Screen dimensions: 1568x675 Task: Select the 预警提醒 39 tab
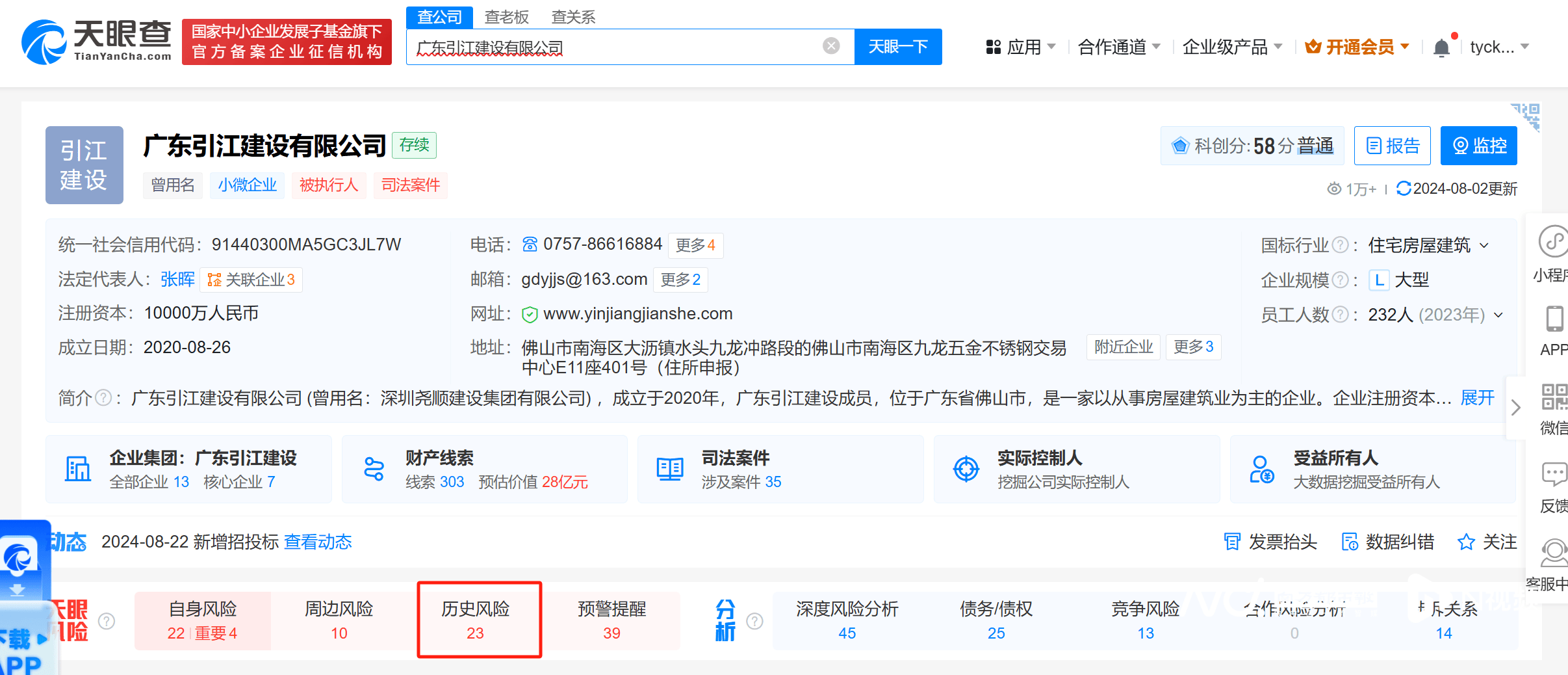[x=612, y=620]
